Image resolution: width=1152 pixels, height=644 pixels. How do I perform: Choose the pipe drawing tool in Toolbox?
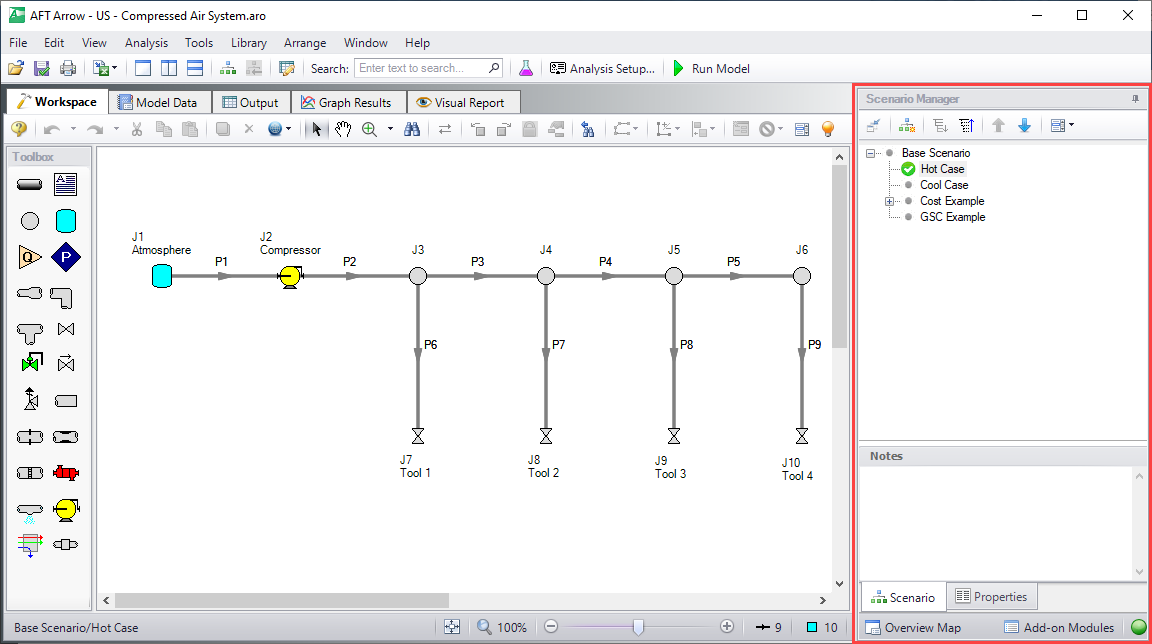[x=30, y=185]
